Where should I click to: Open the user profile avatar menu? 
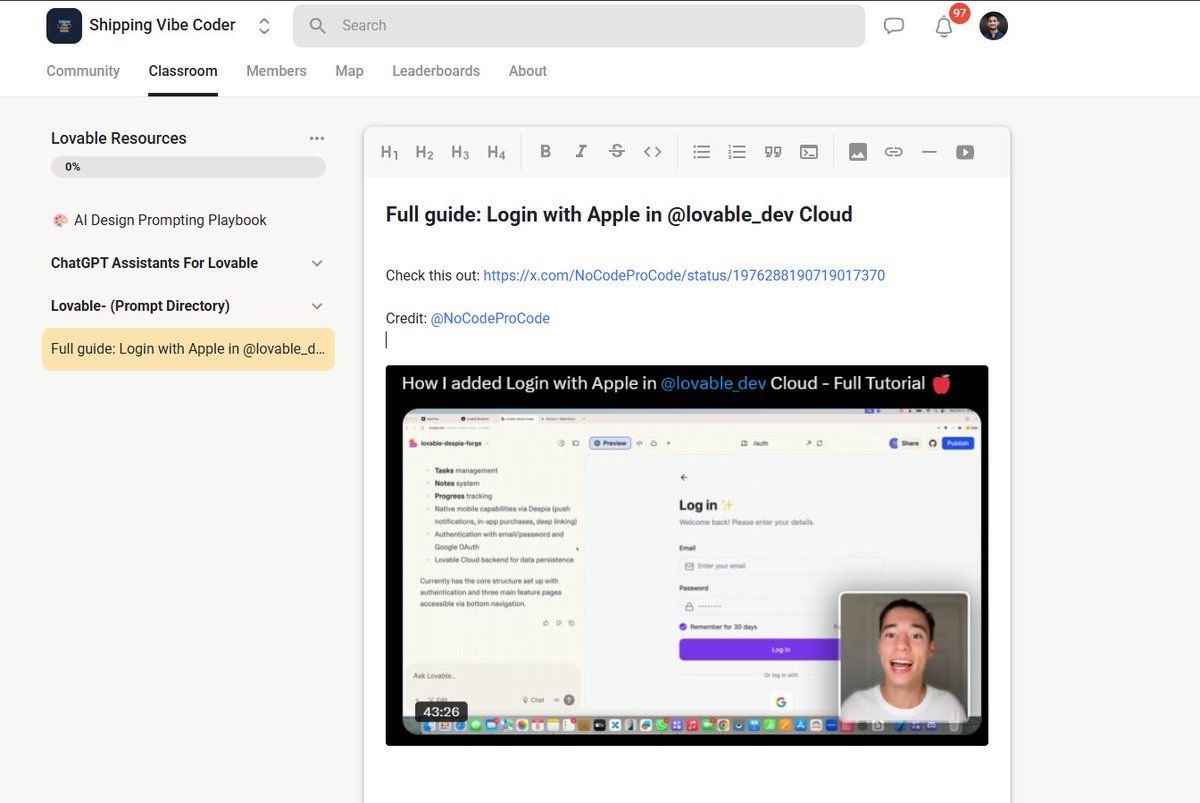tap(993, 26)
